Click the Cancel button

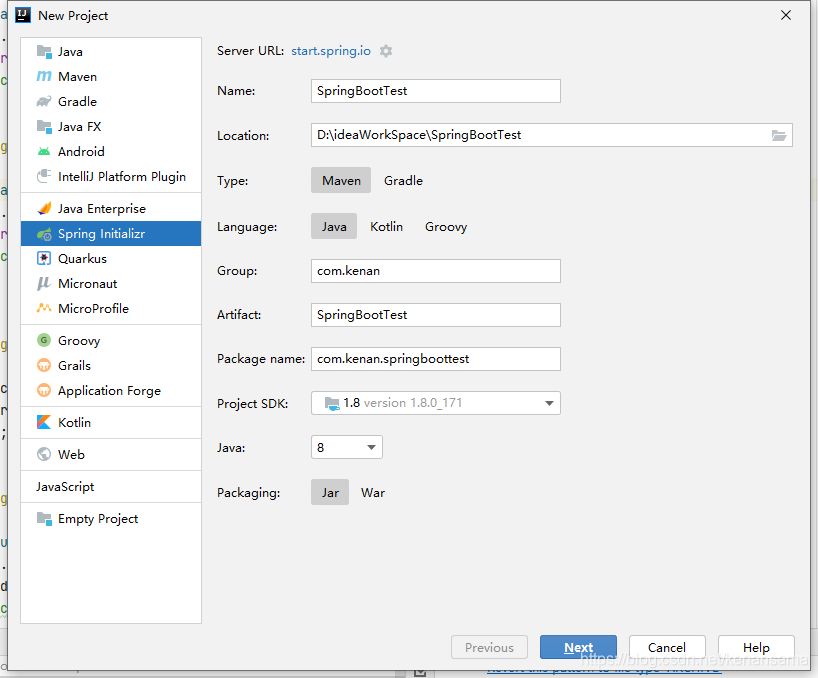[667, 647]
